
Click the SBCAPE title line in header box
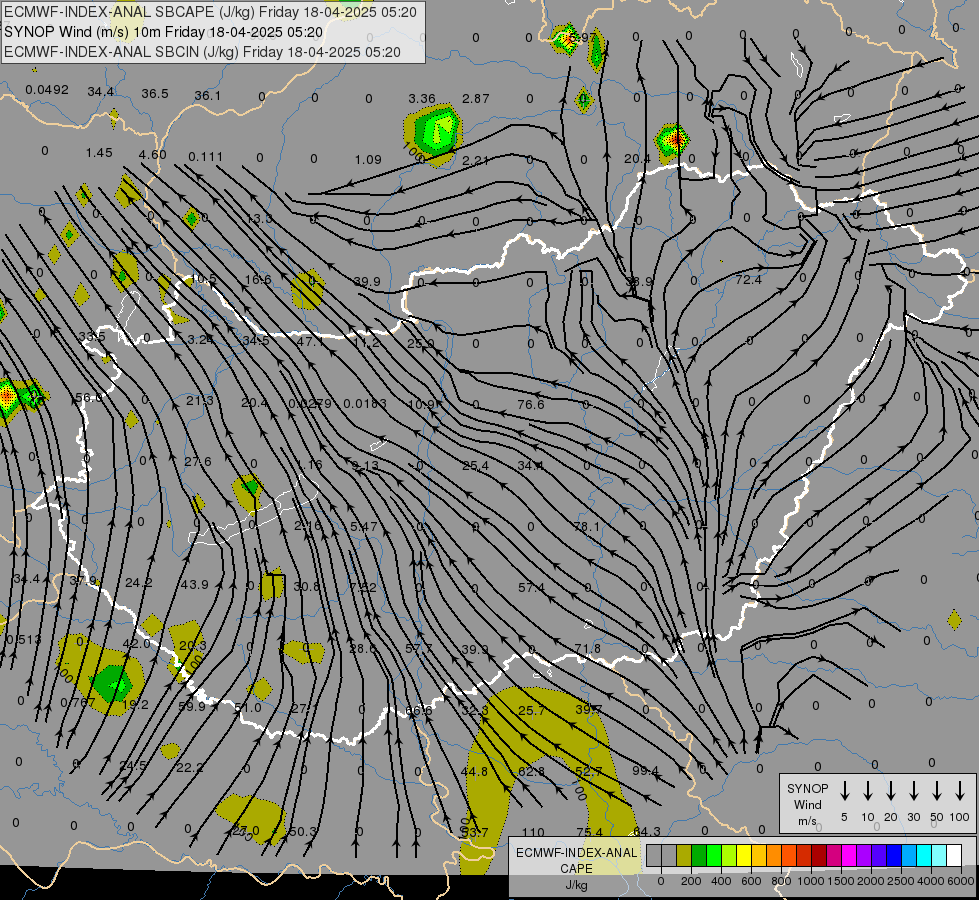coord(210,12)
